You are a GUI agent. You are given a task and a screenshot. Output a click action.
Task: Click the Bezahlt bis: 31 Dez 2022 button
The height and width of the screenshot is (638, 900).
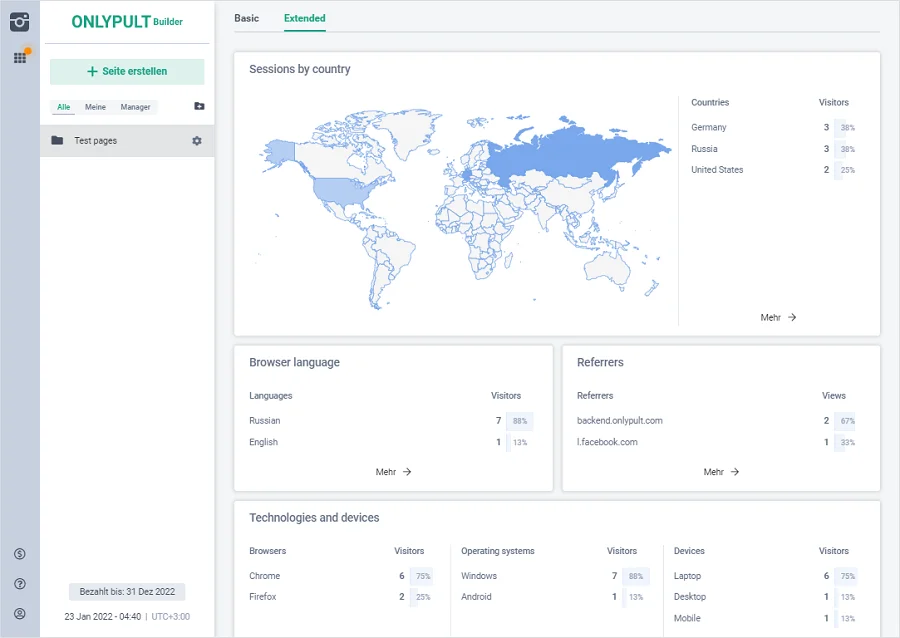pyautogui.click(x=127, y=592)
